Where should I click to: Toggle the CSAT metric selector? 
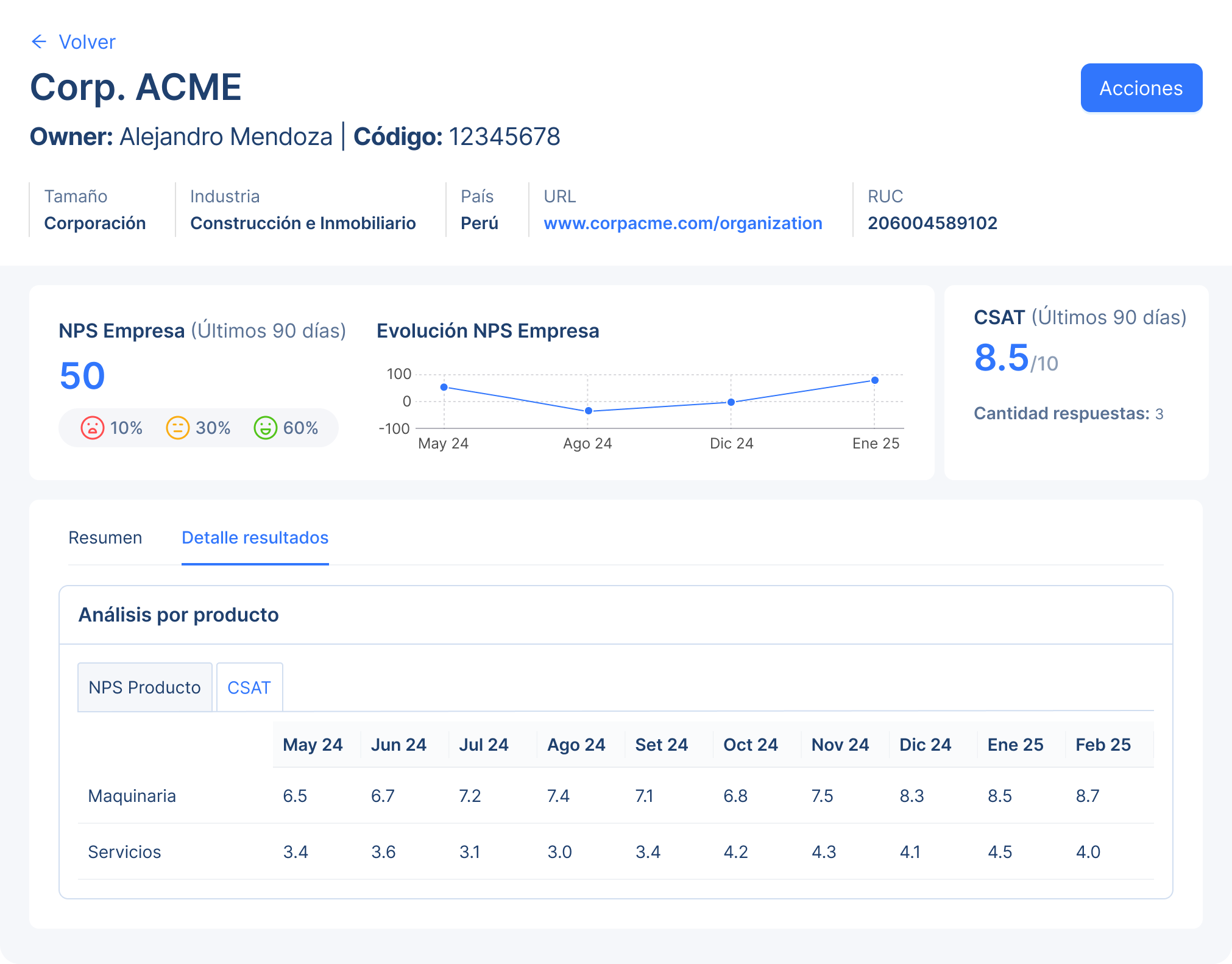(x=249, y=687)
